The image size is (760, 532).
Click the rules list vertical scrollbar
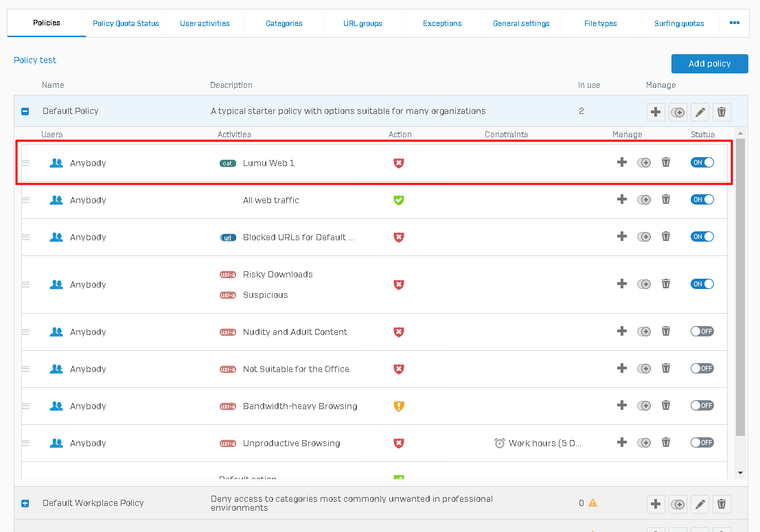click(740, 300)
